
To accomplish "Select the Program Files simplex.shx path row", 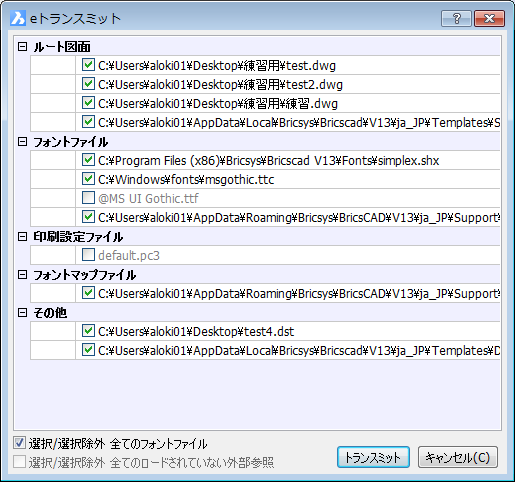I will [x=265, y=160].
